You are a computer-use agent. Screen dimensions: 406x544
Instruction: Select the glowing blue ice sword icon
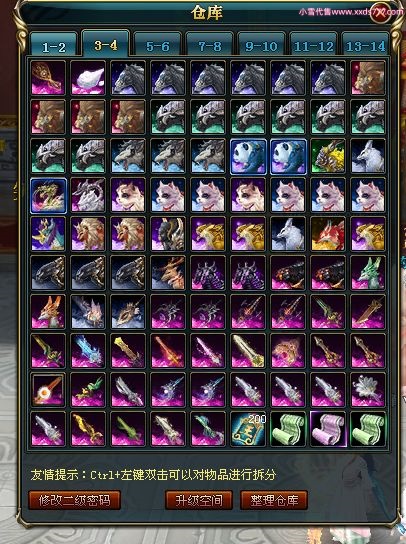[88, 351]
